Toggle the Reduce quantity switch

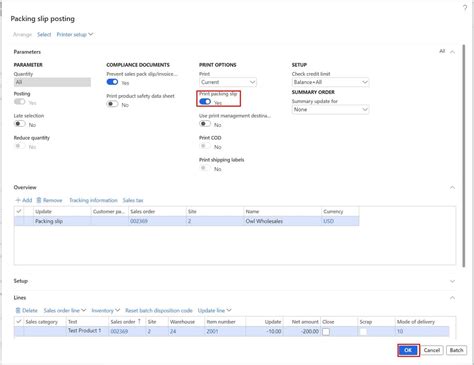coord(20,146)
